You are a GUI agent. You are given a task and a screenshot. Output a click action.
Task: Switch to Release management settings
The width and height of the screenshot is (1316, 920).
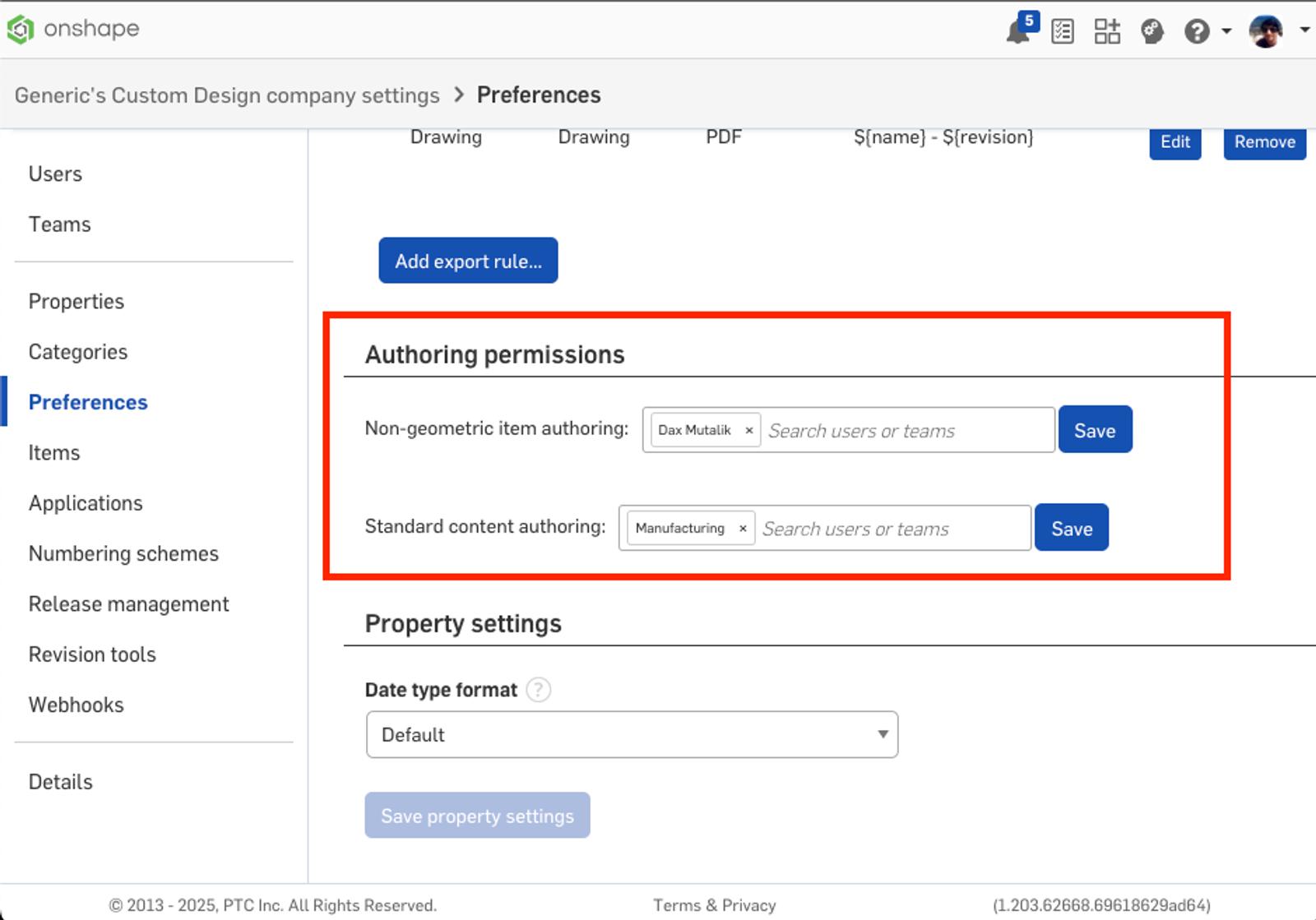[128, 603]
